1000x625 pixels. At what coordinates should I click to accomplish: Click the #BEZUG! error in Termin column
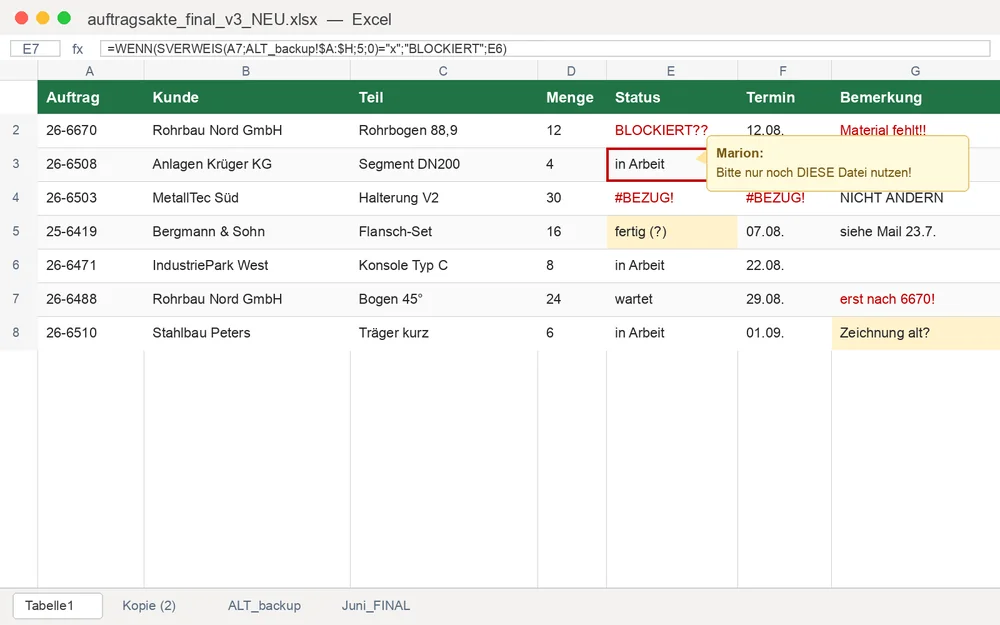pyautogui.click(x=784, y=198)
